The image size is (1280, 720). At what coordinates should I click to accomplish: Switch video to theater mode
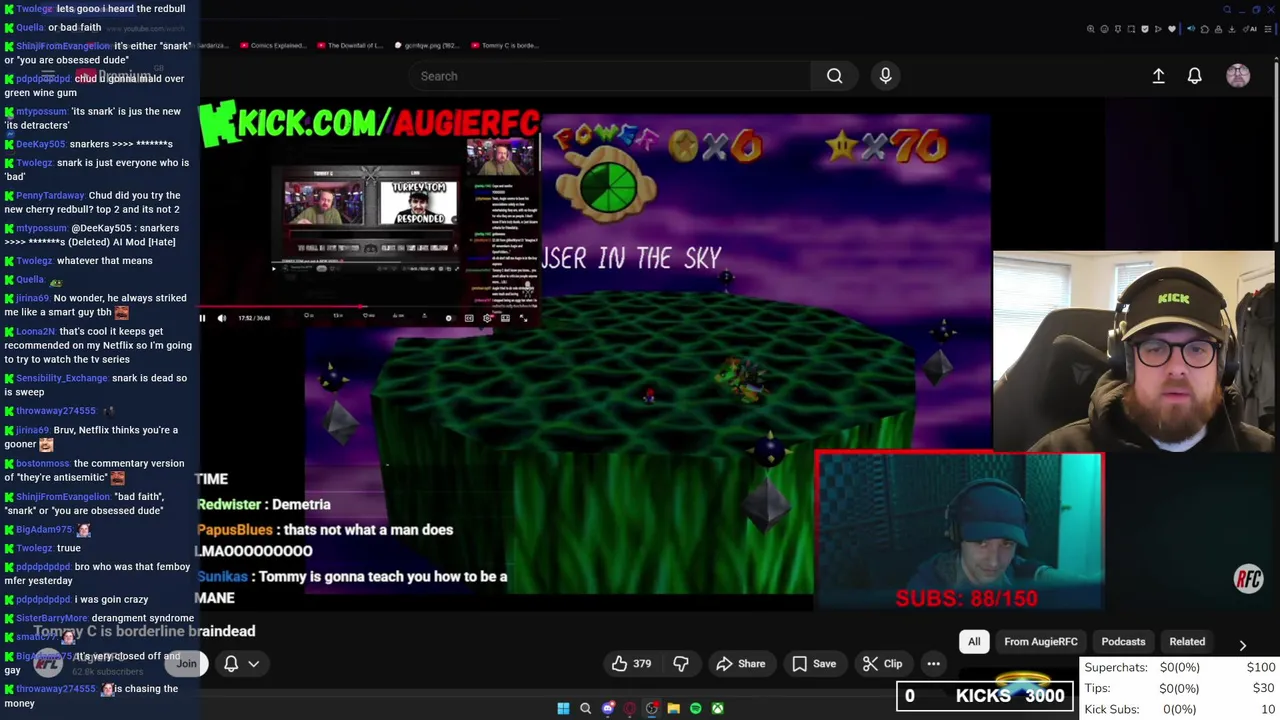505,318
